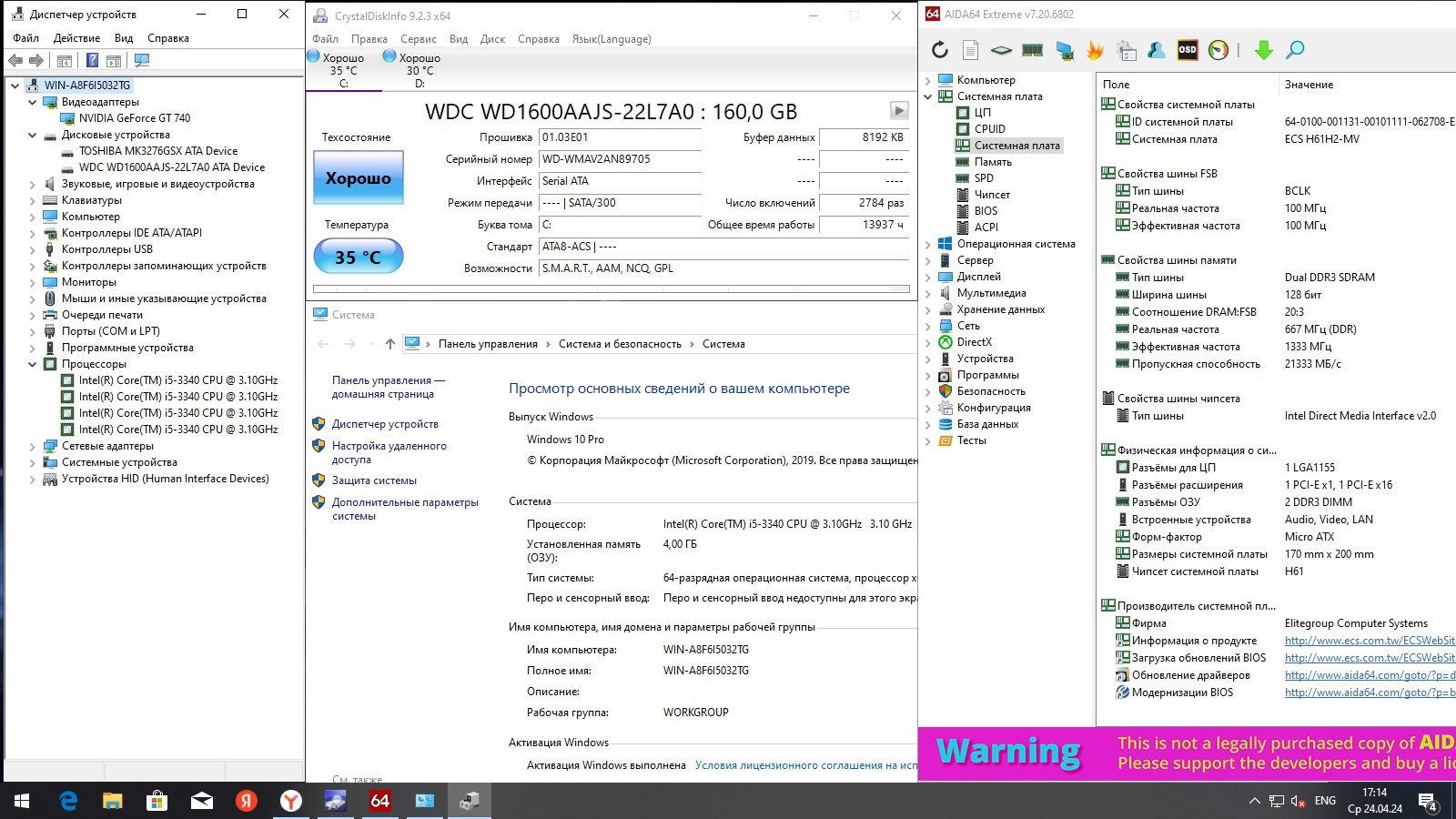Click the Хорошо health status button
This screenshot has width=1456, height=819.
click(x=359, y=178)
